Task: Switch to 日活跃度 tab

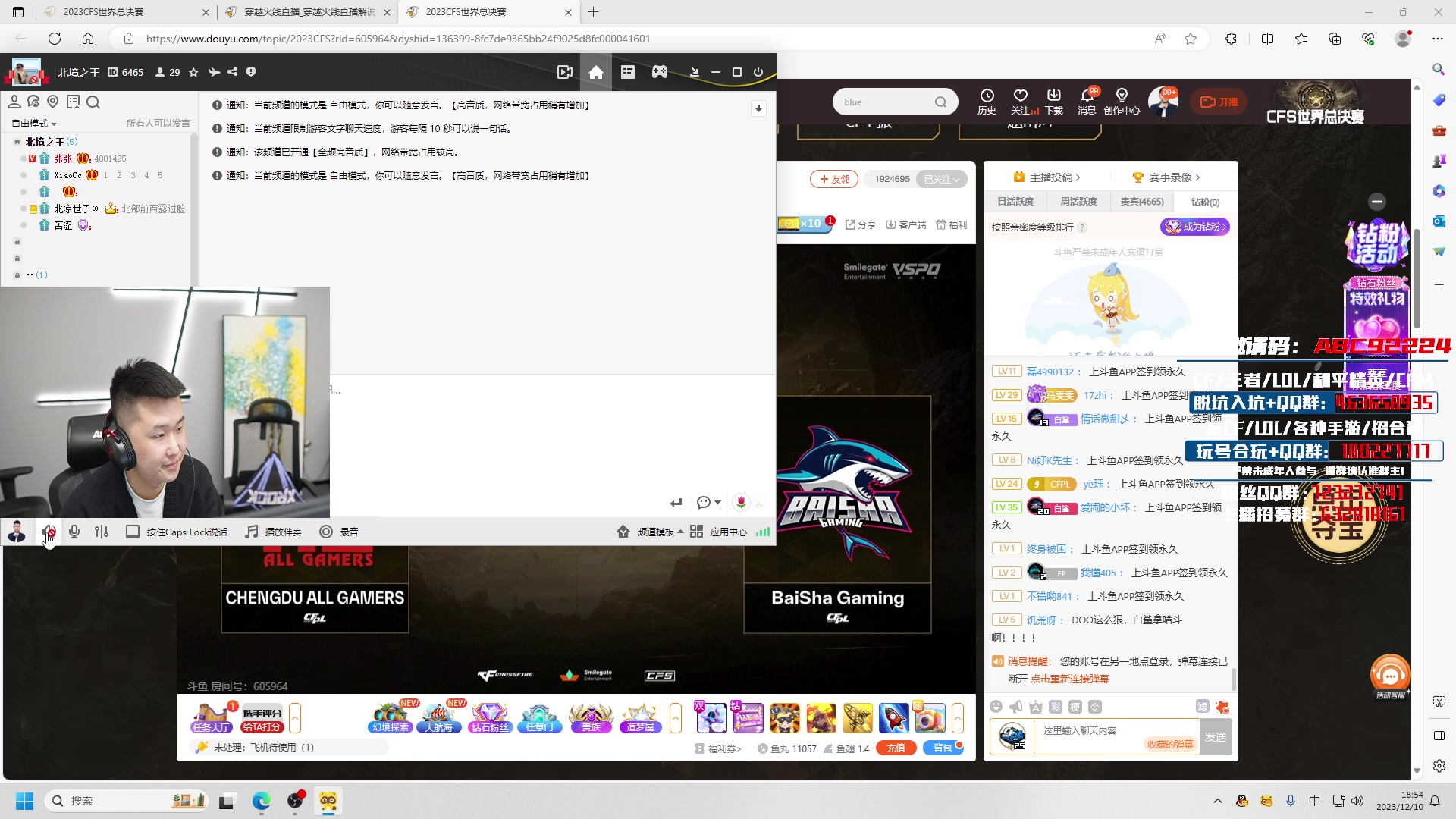Action: tap(1015, 202)
